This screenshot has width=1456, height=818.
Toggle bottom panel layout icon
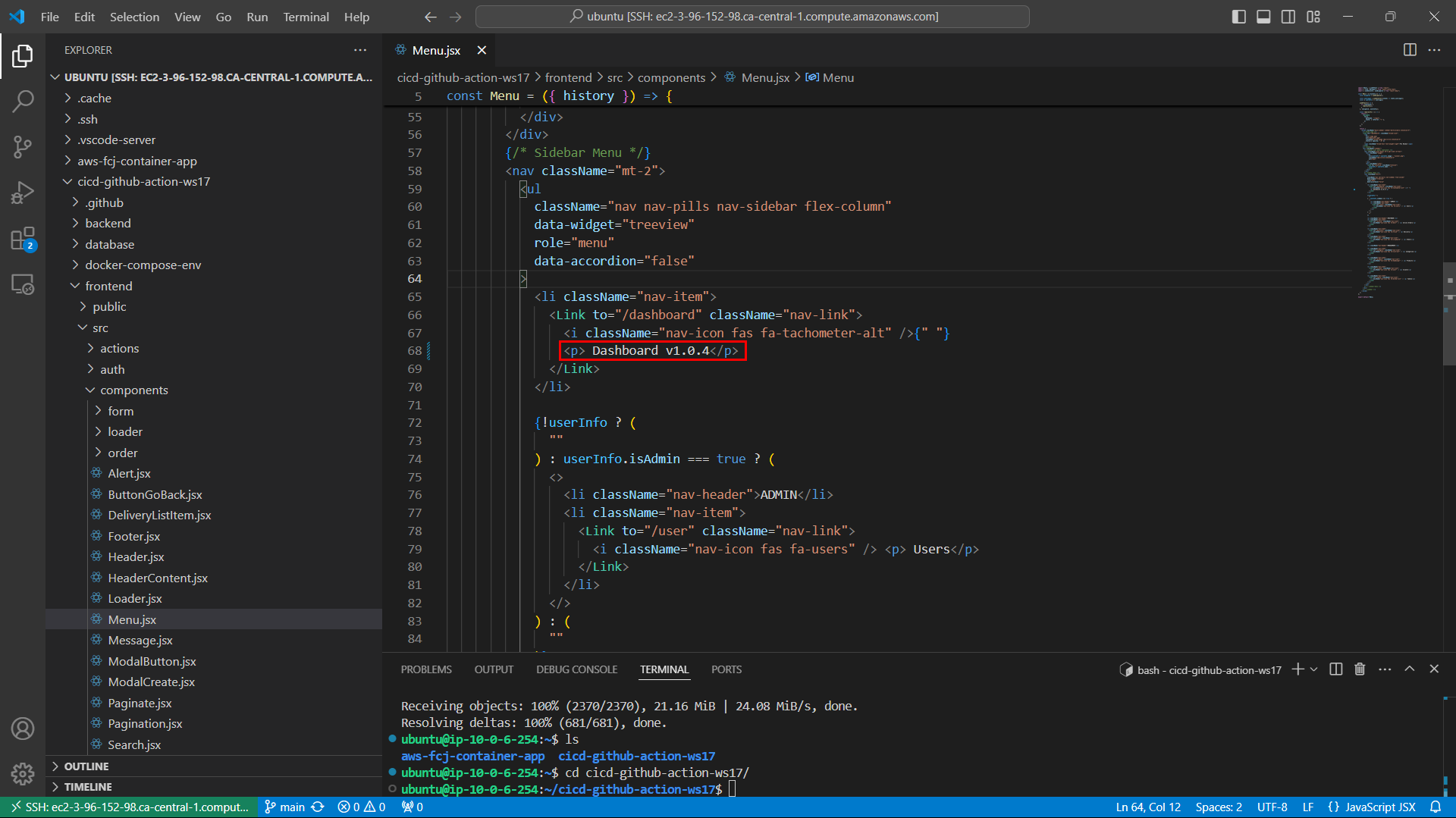click(x=1263, y=17)
